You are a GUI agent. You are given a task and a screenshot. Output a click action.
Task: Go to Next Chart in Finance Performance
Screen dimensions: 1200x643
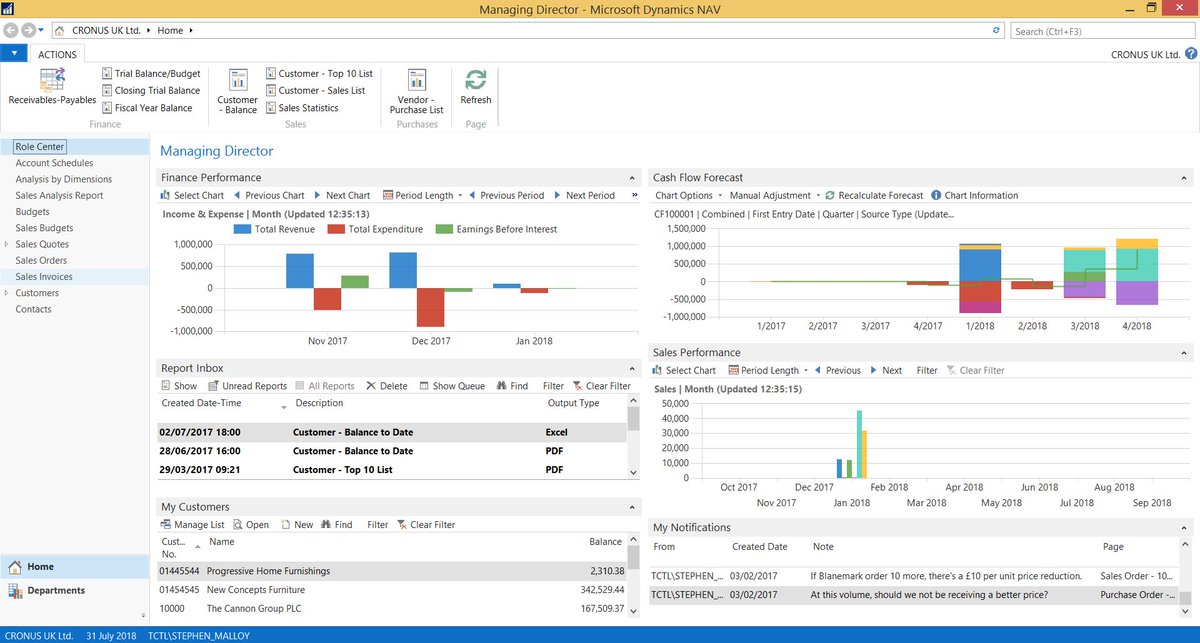pos(342,195)
